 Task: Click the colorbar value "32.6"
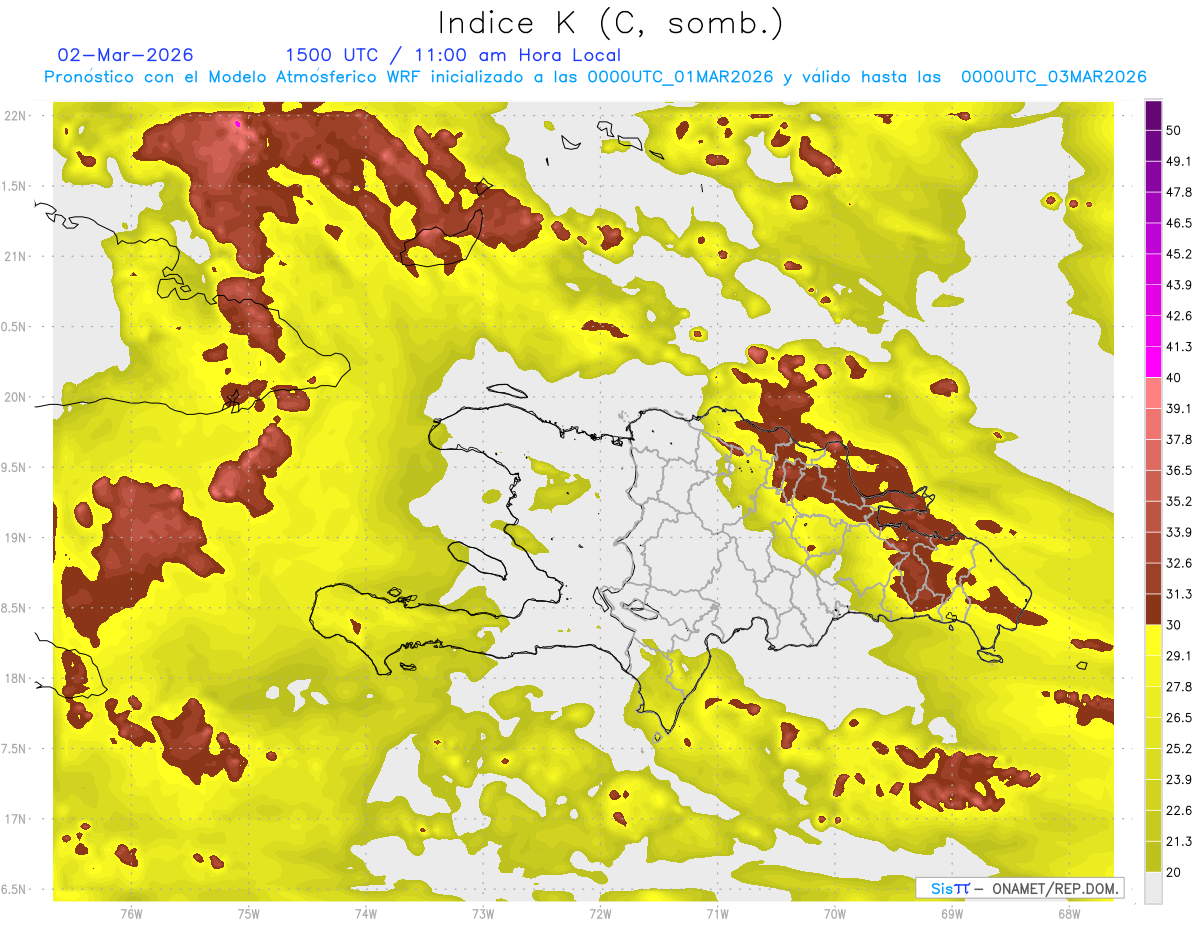tap(1179, 563)
